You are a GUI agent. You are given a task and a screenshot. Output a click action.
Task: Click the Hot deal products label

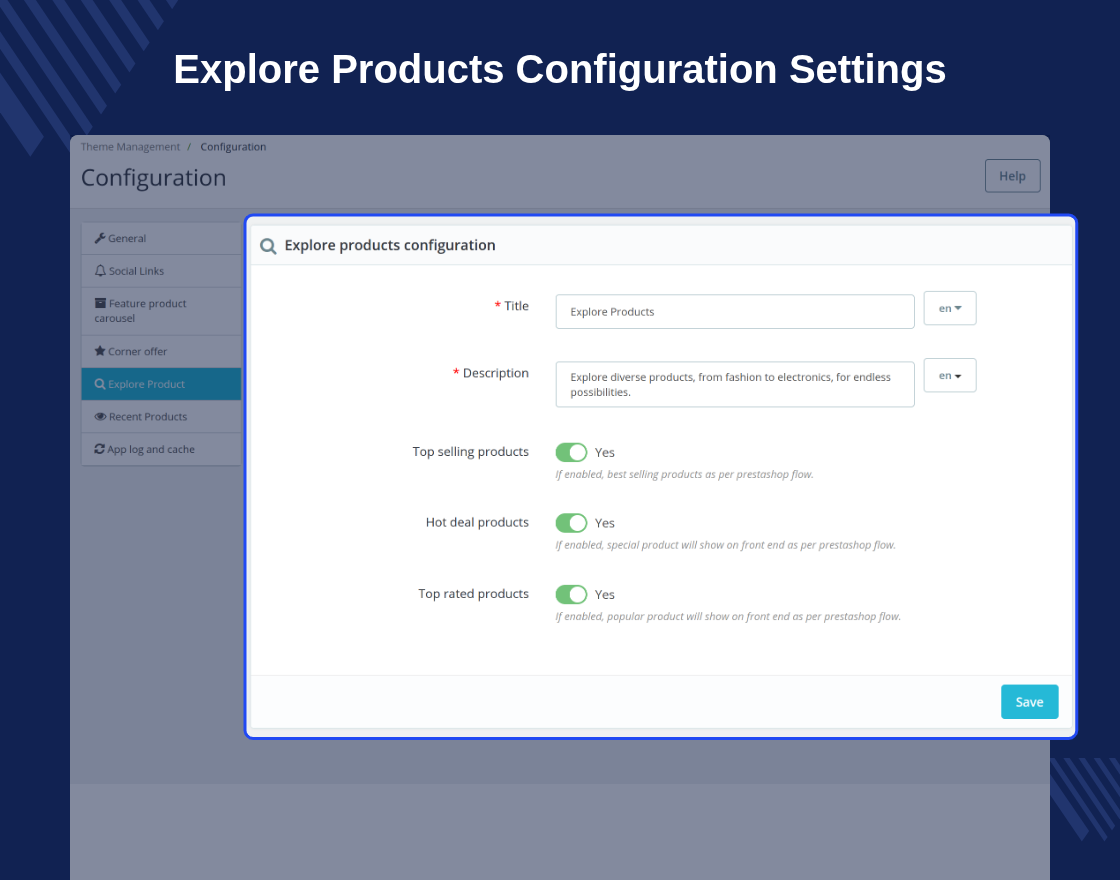[x=477, y=522]
